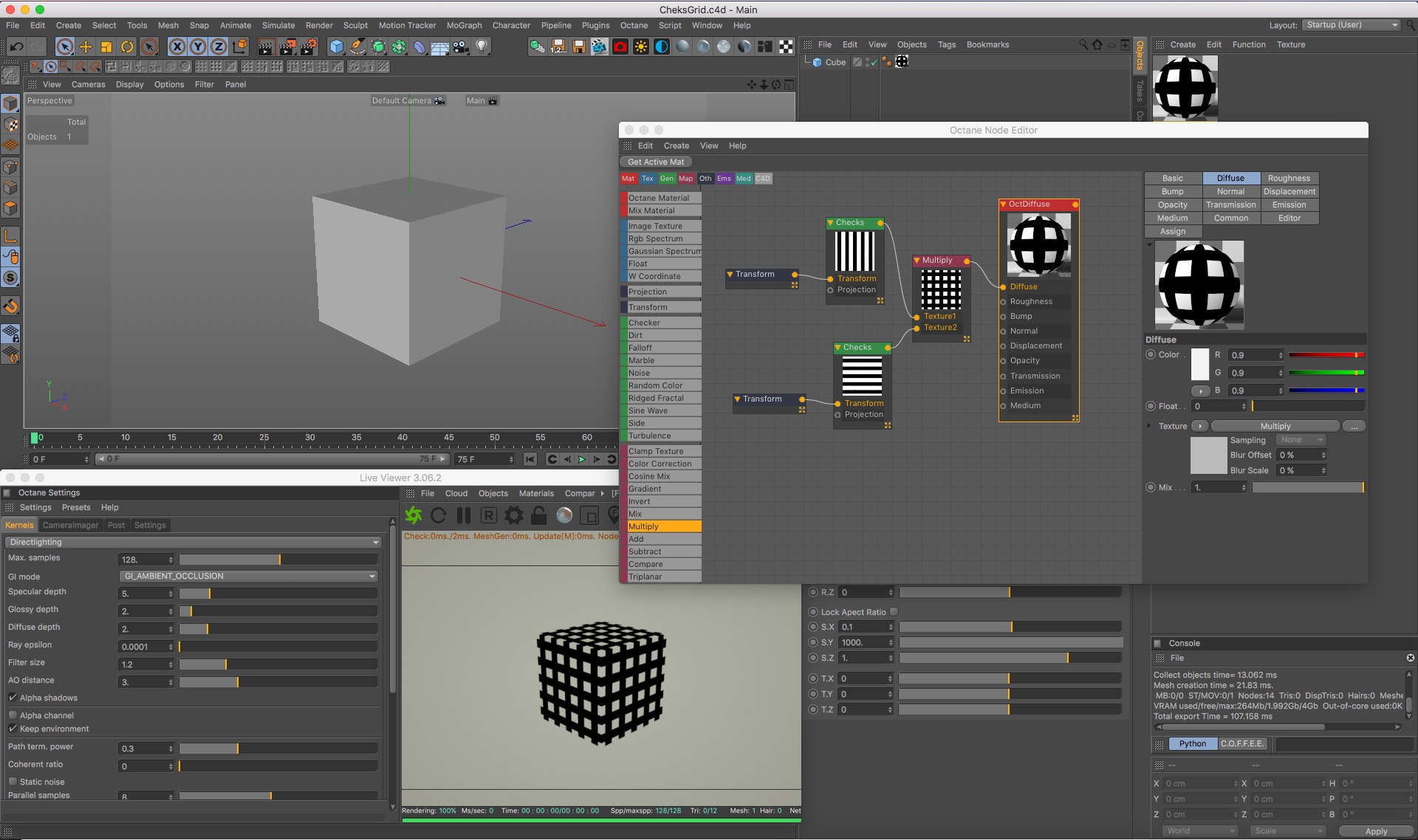This screenshot has width=1418, height=840.
Task: Click the white Diffuse color swatch
Action: pos(1200,365)
